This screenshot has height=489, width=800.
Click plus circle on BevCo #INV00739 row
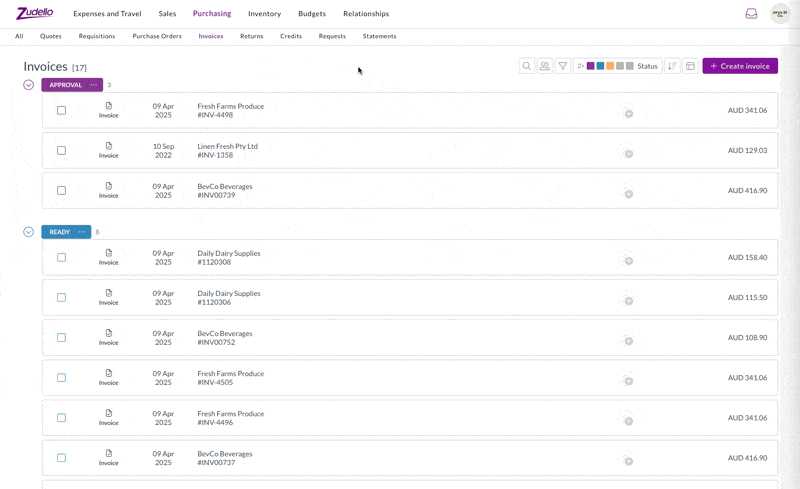tap(629, 194)
